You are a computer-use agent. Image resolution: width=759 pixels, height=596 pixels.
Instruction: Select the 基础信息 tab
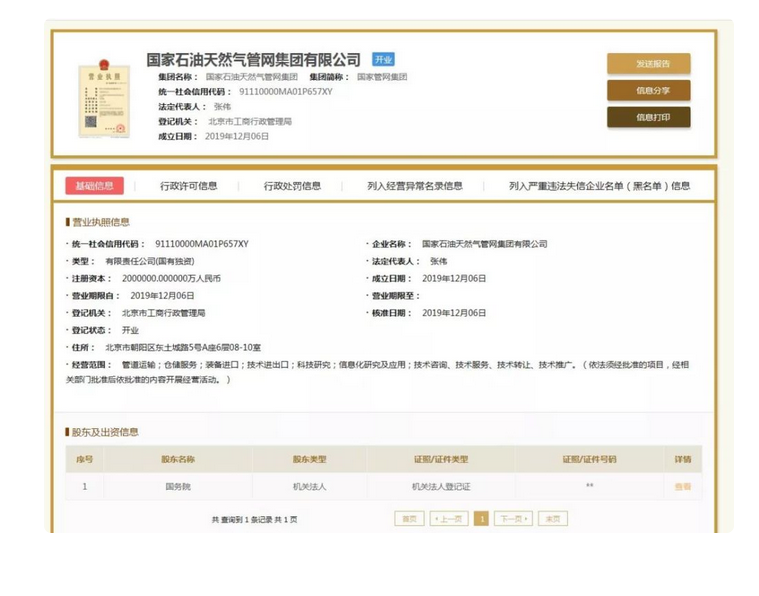(x=94, y=186)
